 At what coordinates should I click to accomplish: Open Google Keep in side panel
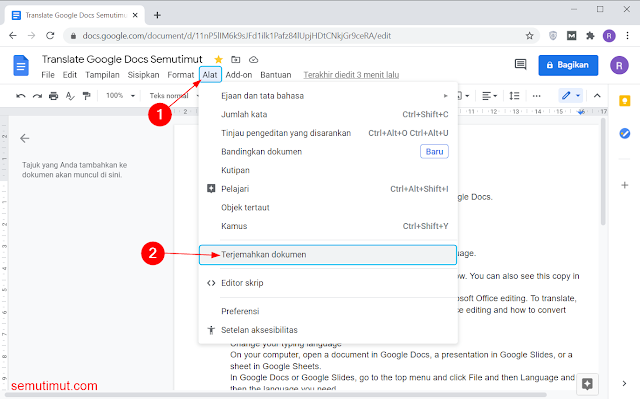[x=624, y=100]
